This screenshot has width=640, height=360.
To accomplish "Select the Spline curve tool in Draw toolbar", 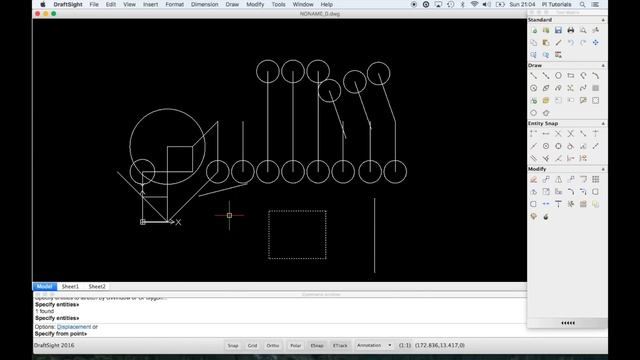I will click(x=583, y=88).
